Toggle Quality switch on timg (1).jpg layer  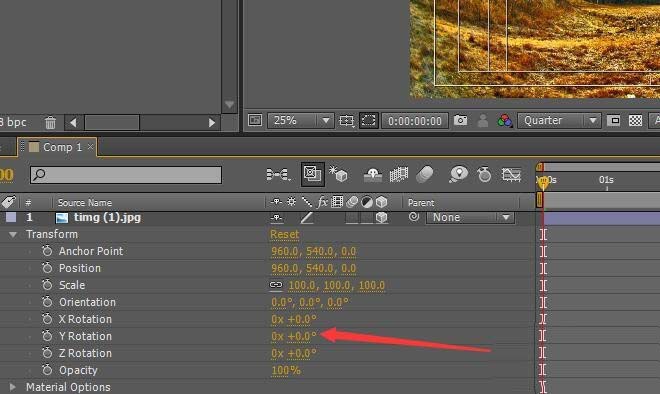(x=306, y=218)
